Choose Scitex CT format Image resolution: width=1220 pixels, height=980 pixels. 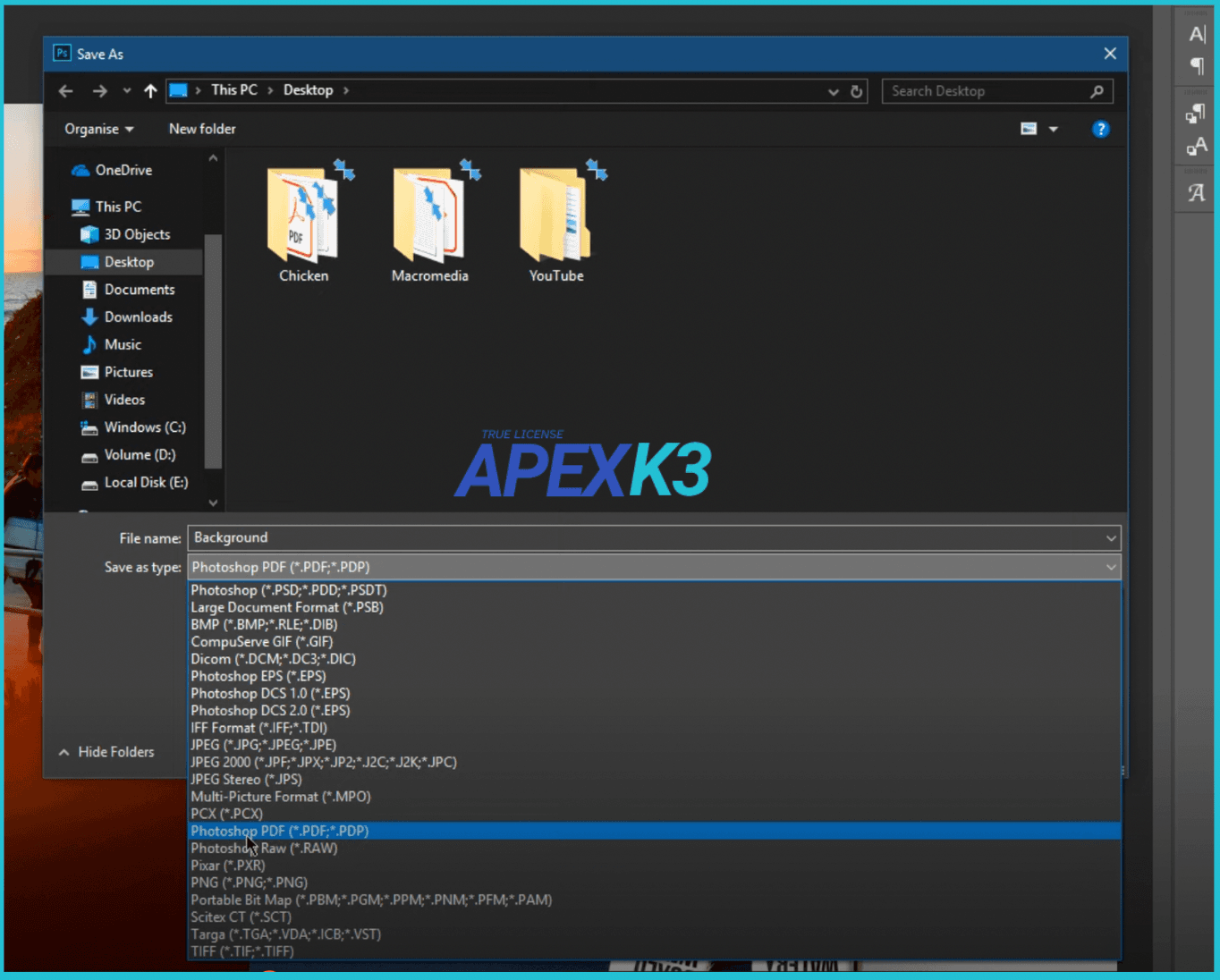[x=654, y=917]
